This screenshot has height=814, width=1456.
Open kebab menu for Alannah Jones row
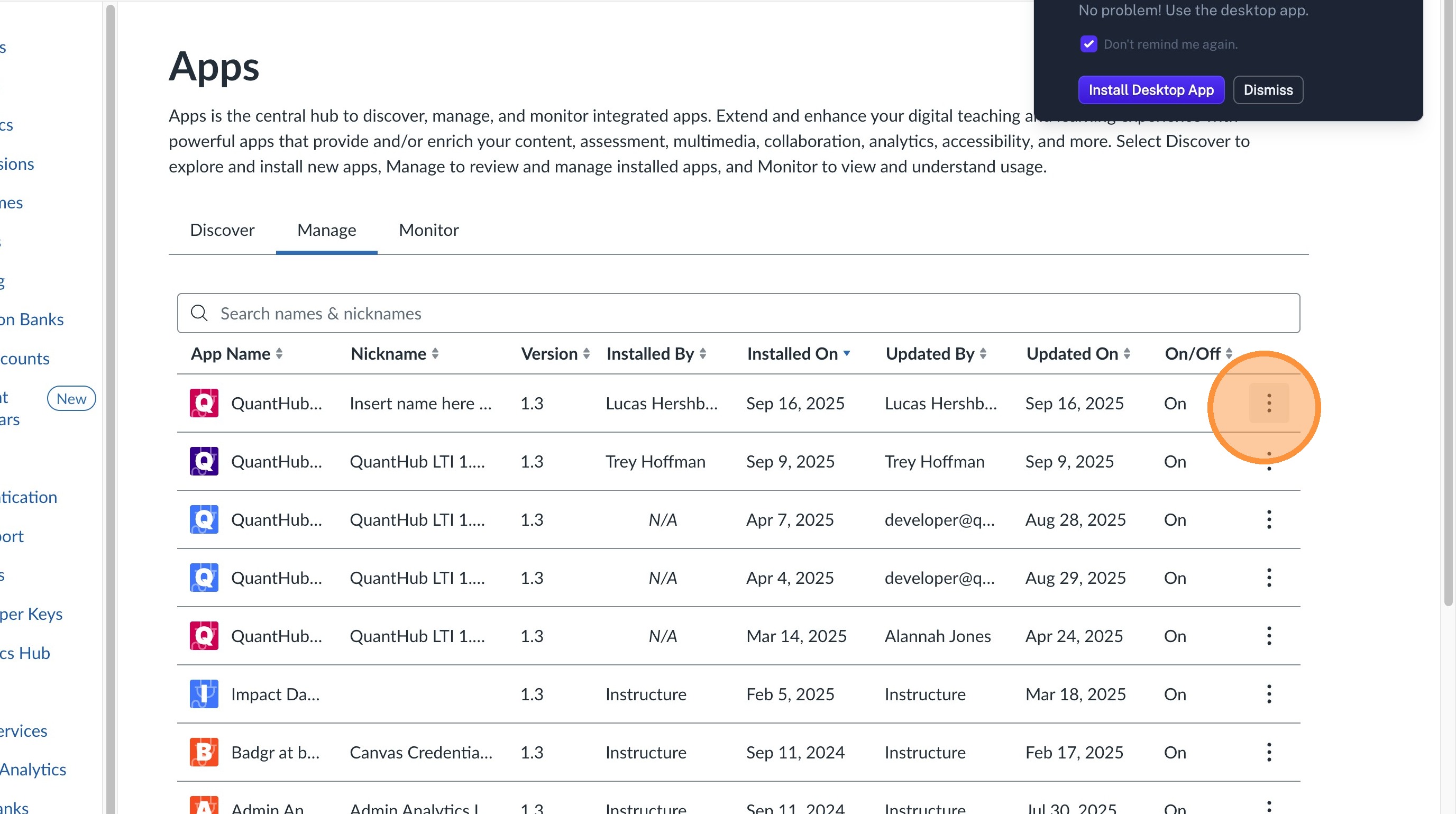coord(1268,635)
